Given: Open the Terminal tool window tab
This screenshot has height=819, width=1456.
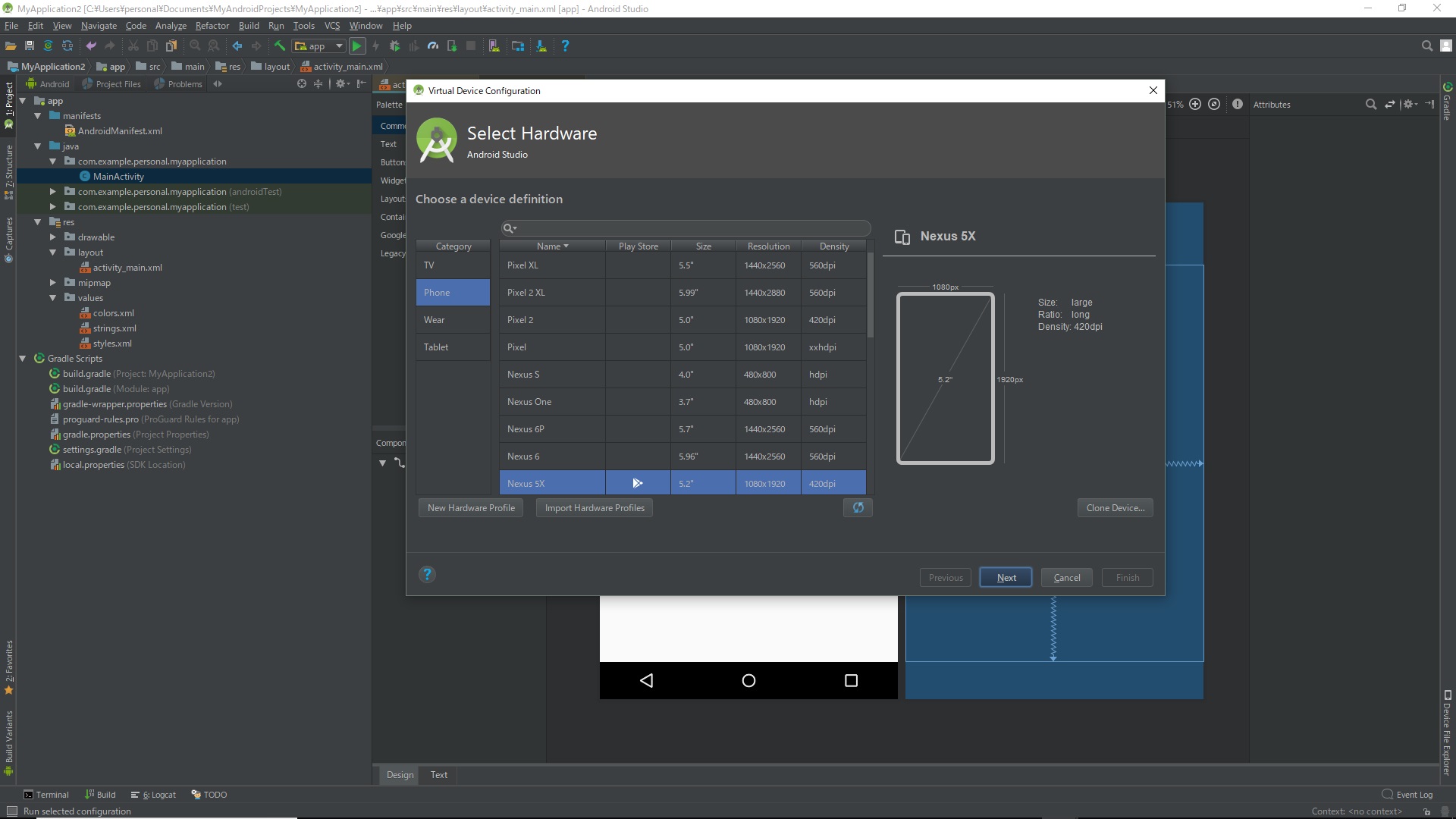Looking at the screenshot, I should 47,795.
